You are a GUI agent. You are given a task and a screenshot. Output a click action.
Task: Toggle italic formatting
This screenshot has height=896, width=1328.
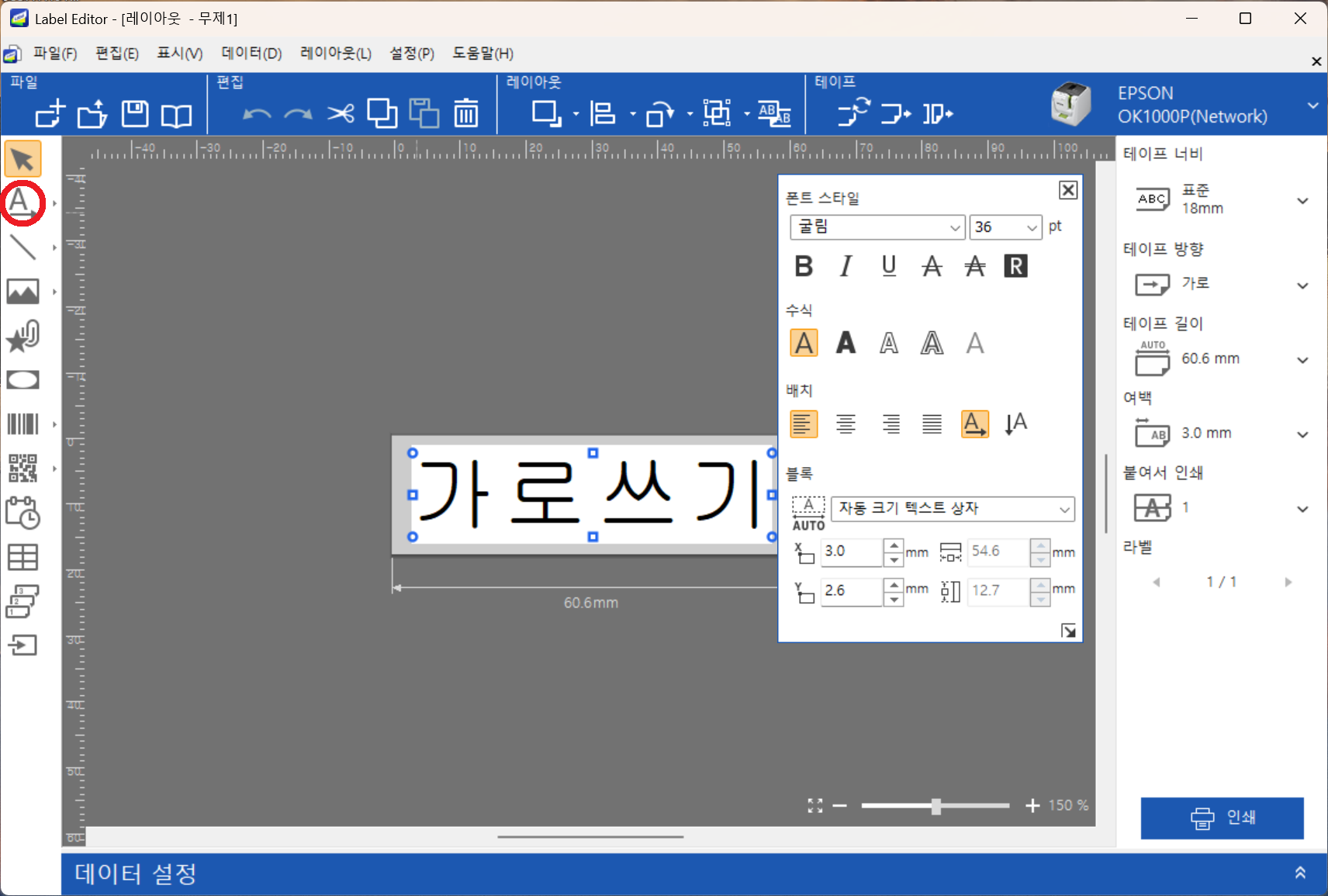(x=846, y=266)
